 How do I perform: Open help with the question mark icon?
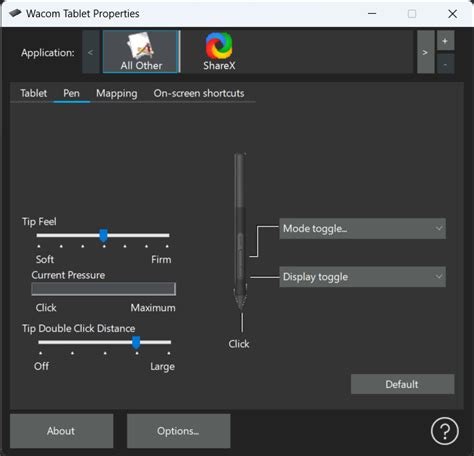coord(444,431)
